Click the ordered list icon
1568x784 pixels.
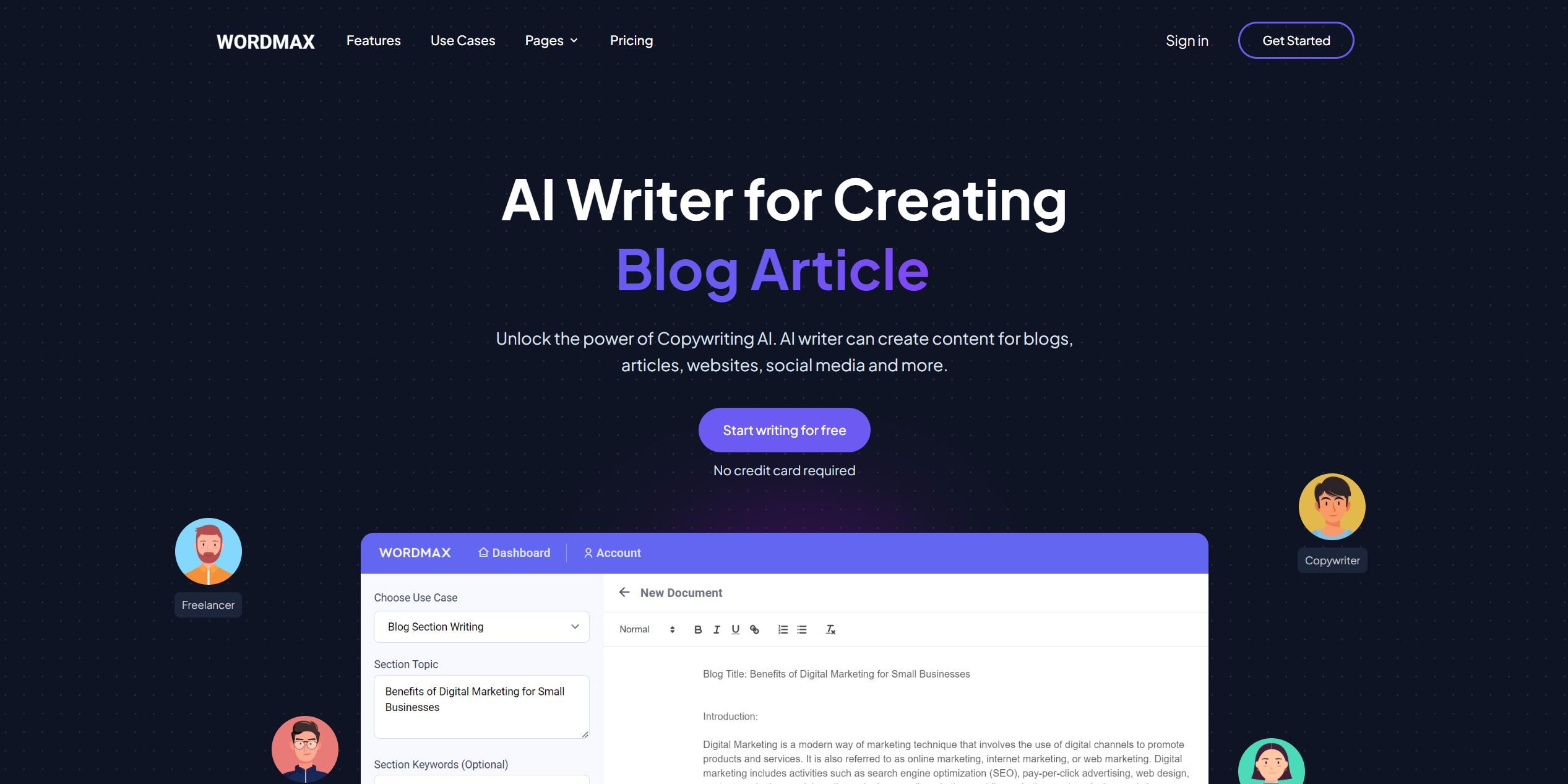coord(783,629)
